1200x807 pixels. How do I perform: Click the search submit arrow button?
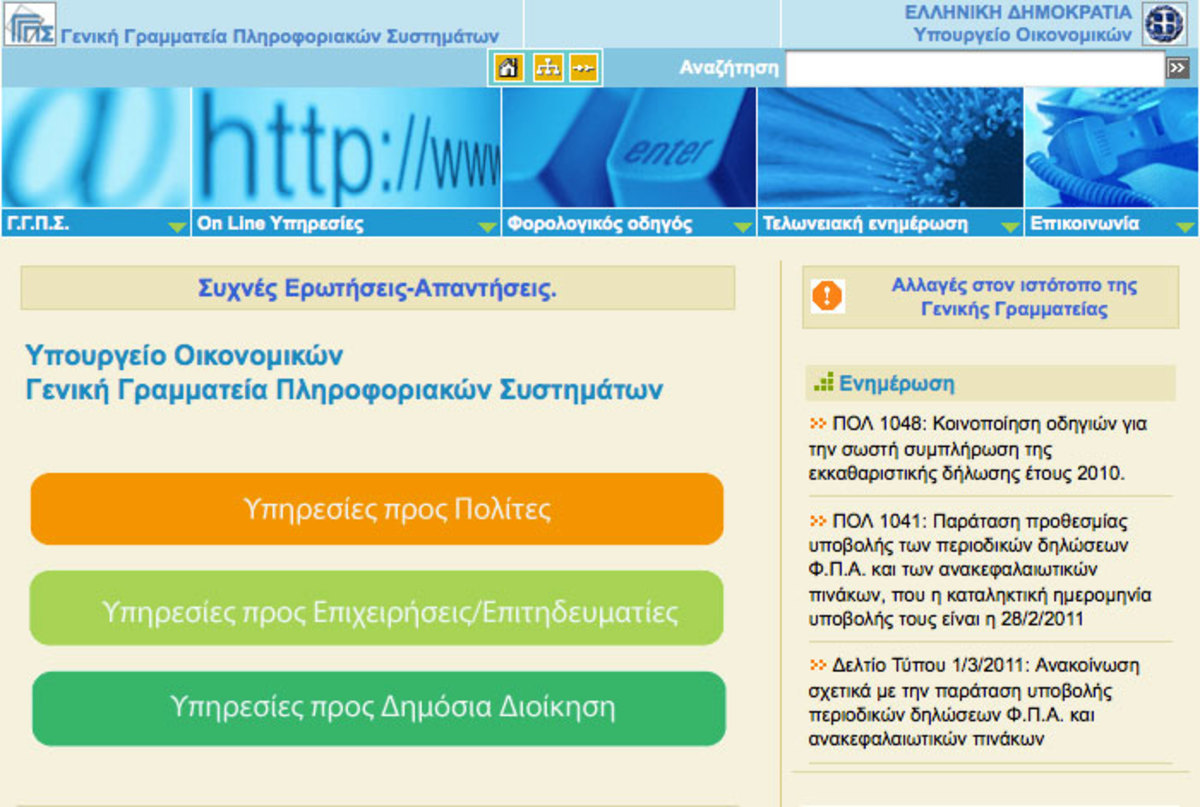tap(1177, 68)
